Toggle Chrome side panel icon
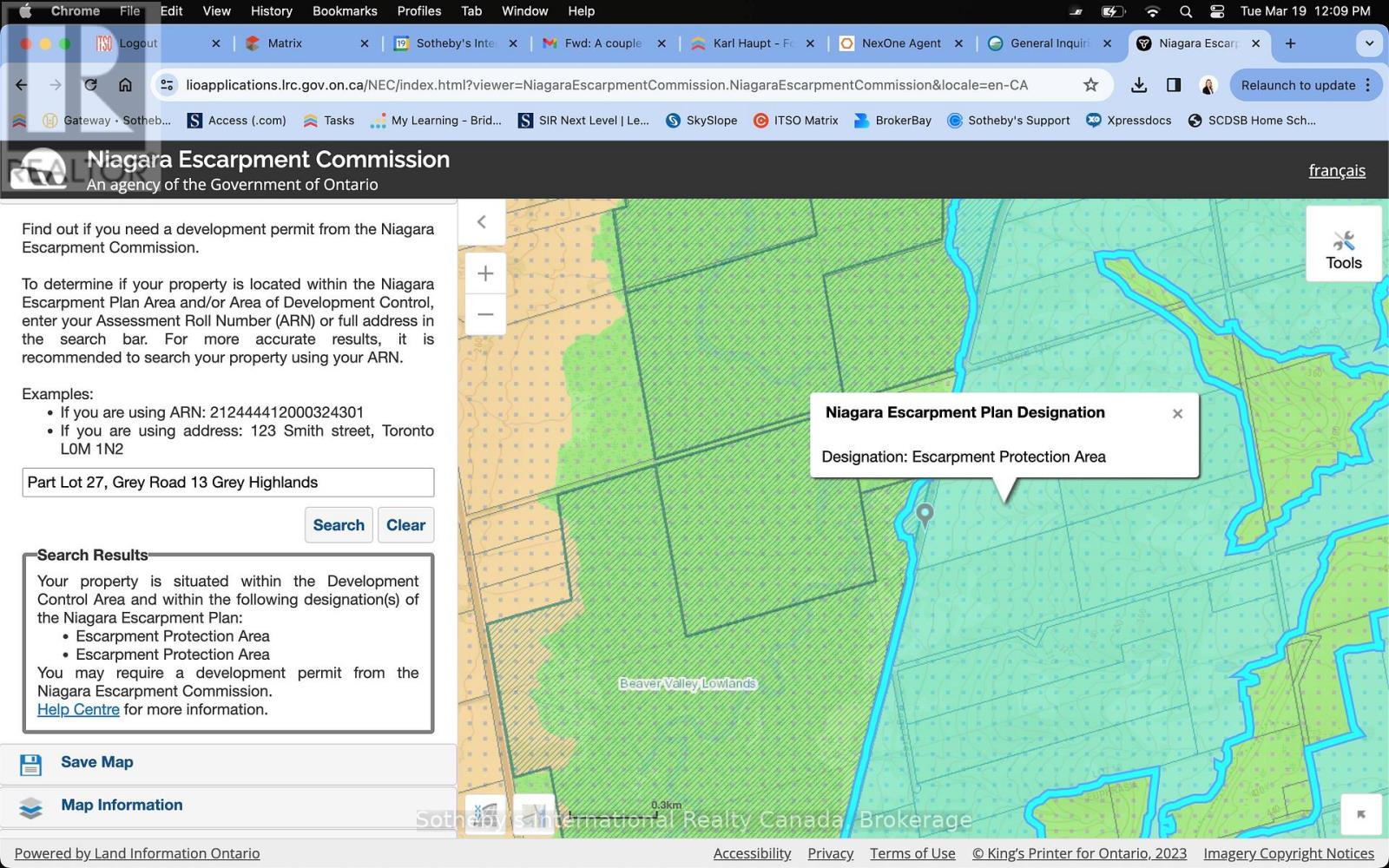Viewport: 1389px width, 868px height. [1173, 85]
